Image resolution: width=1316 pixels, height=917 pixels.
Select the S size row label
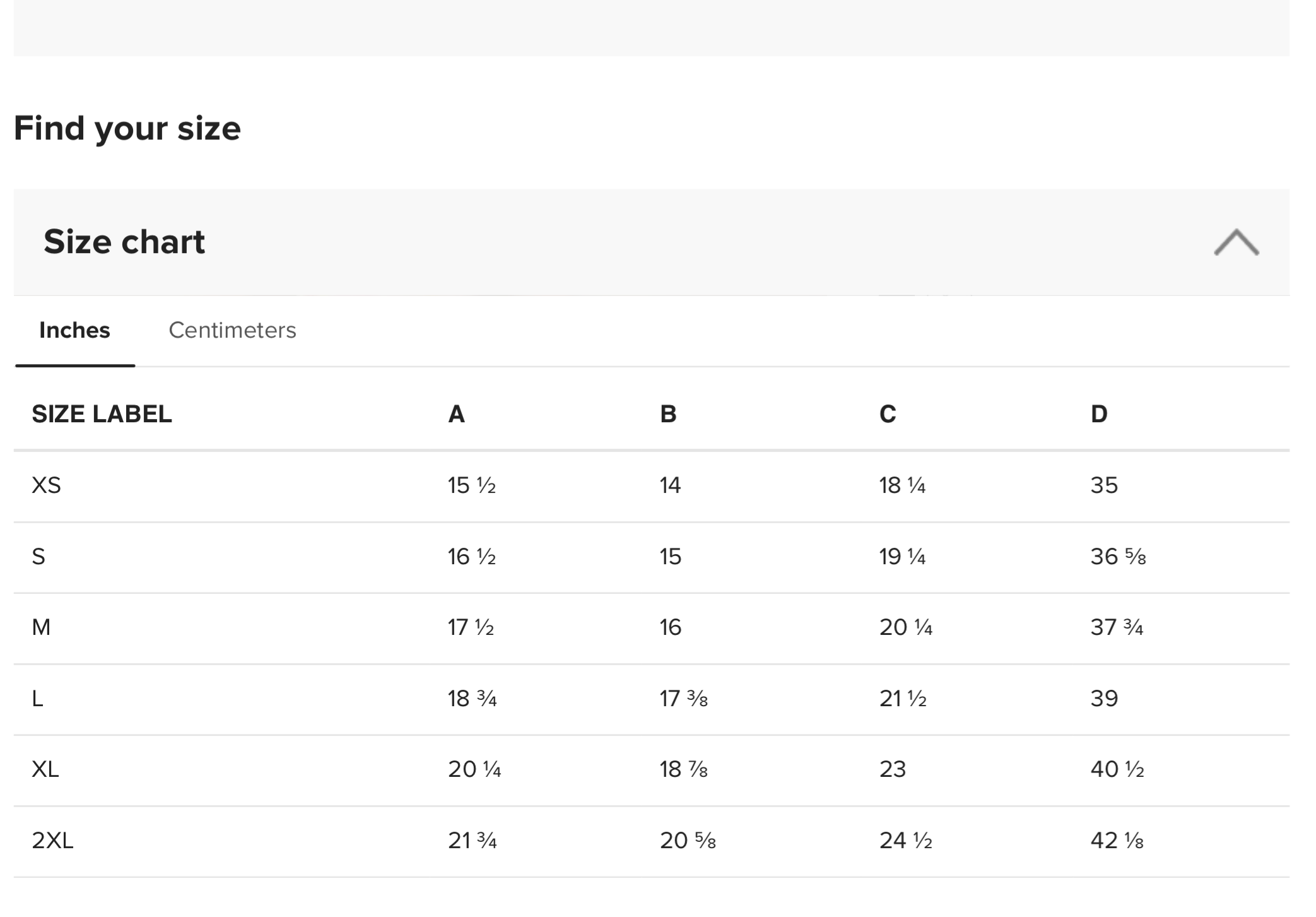click(x=38, y=557)
